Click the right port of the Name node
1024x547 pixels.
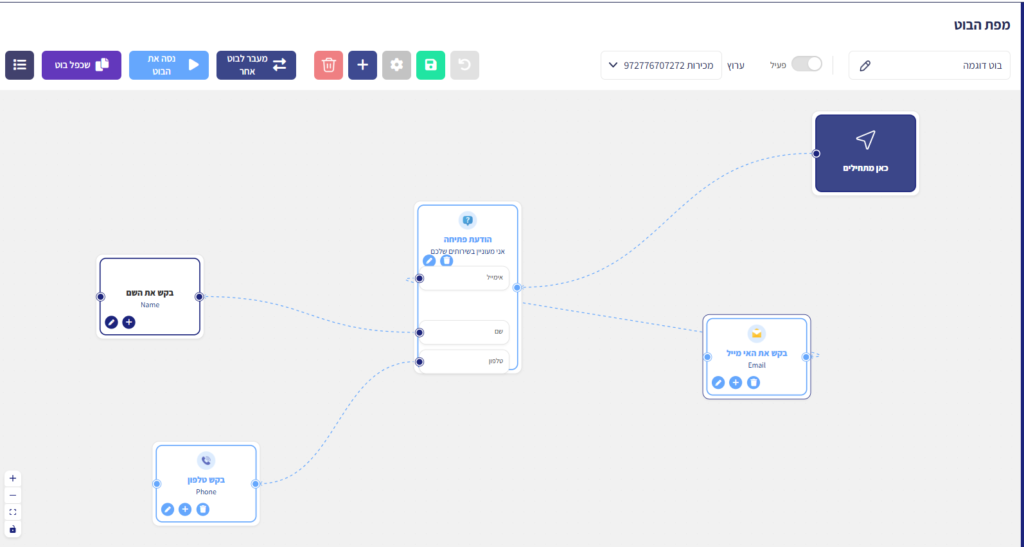(199, 297)
